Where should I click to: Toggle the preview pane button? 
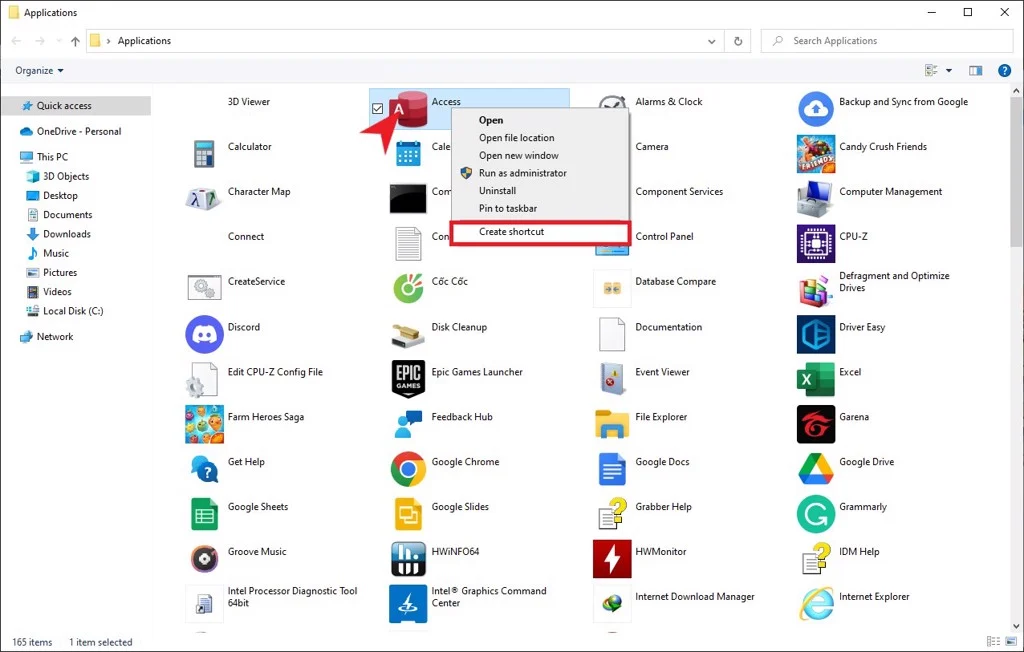[x=976, y=71]
